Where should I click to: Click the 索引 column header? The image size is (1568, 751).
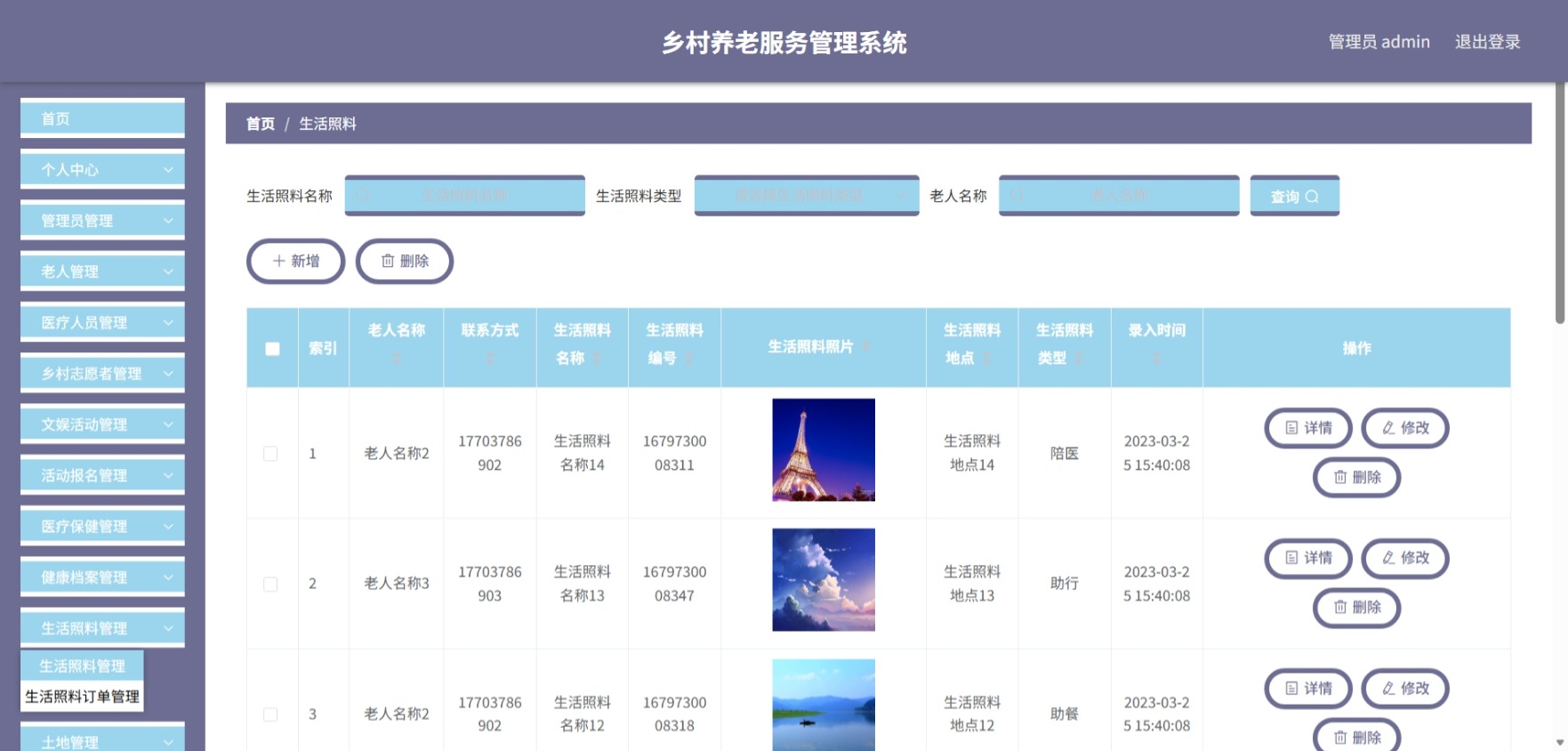click(323, 349)
